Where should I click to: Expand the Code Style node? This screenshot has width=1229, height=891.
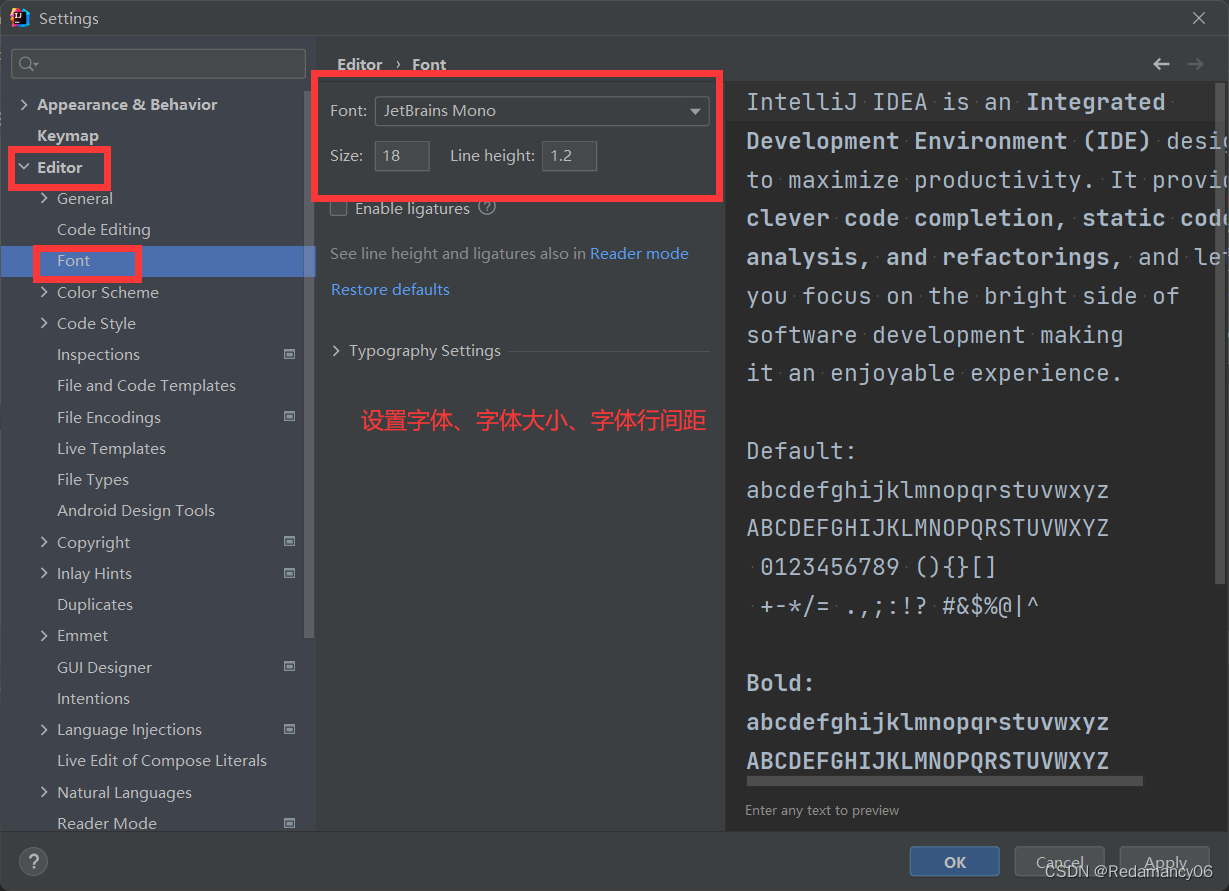point(44,323)
